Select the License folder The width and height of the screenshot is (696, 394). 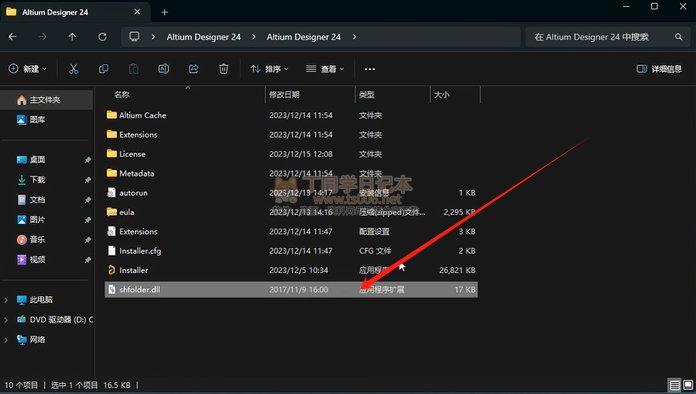click(291, 154)
